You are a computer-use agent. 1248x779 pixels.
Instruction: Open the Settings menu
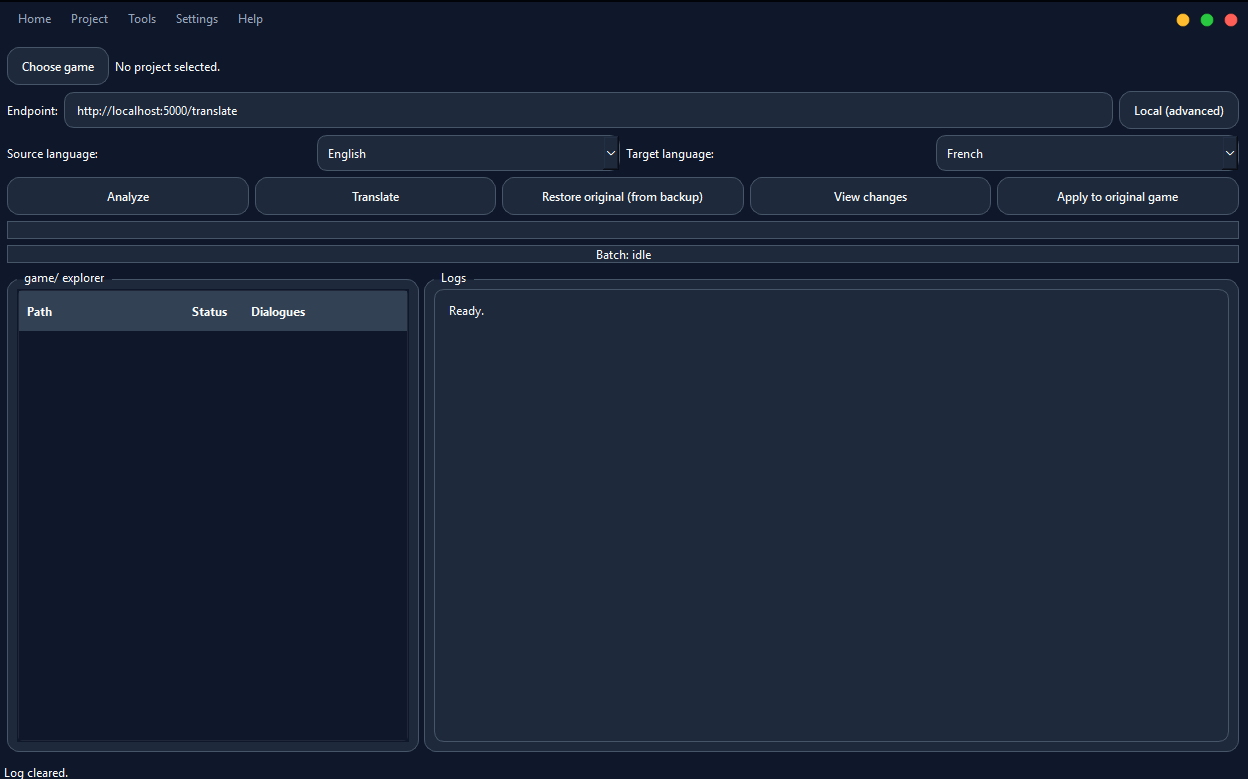tap(197, 19)
